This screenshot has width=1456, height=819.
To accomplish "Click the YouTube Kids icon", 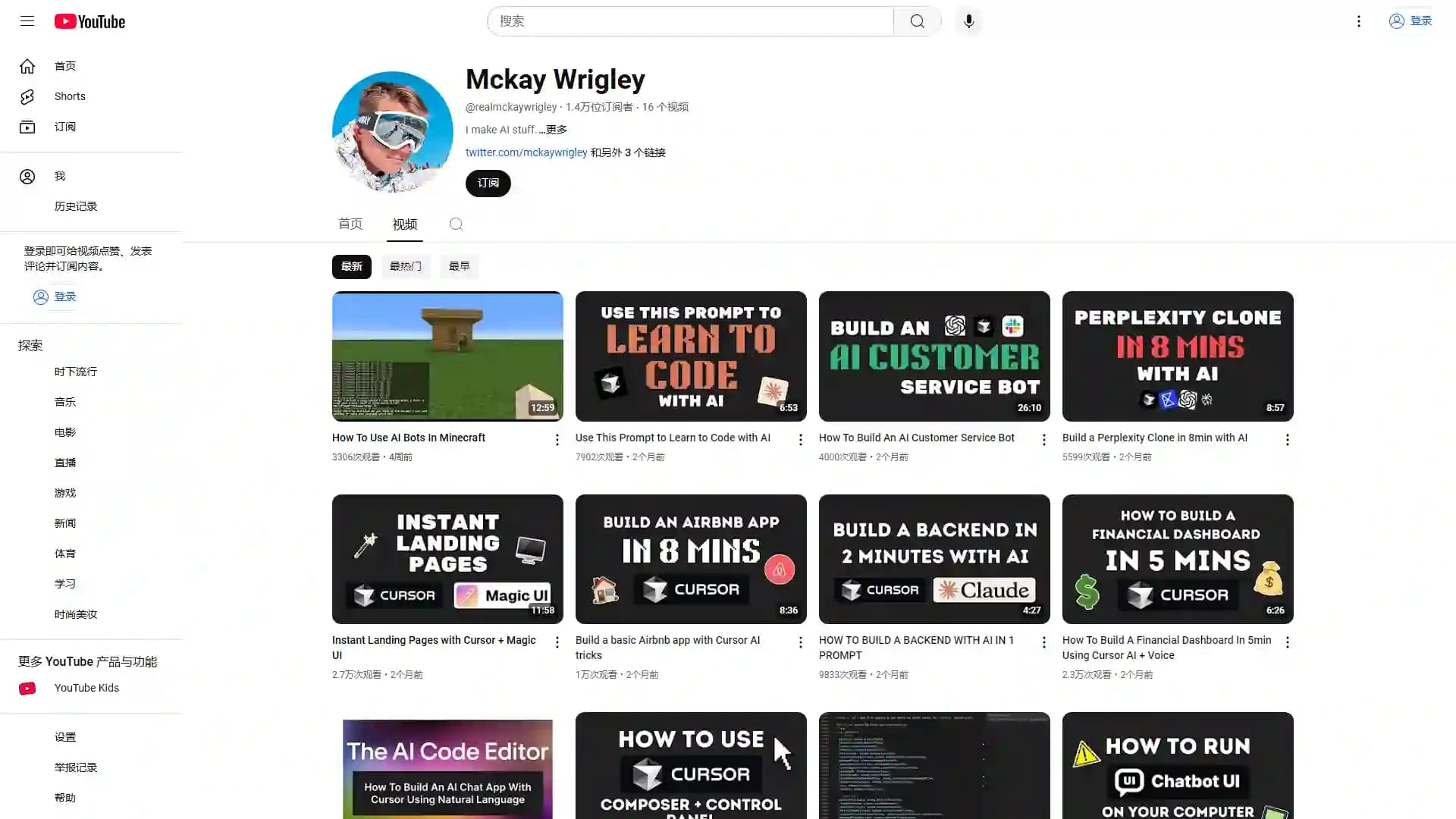I will click(27, 688).
